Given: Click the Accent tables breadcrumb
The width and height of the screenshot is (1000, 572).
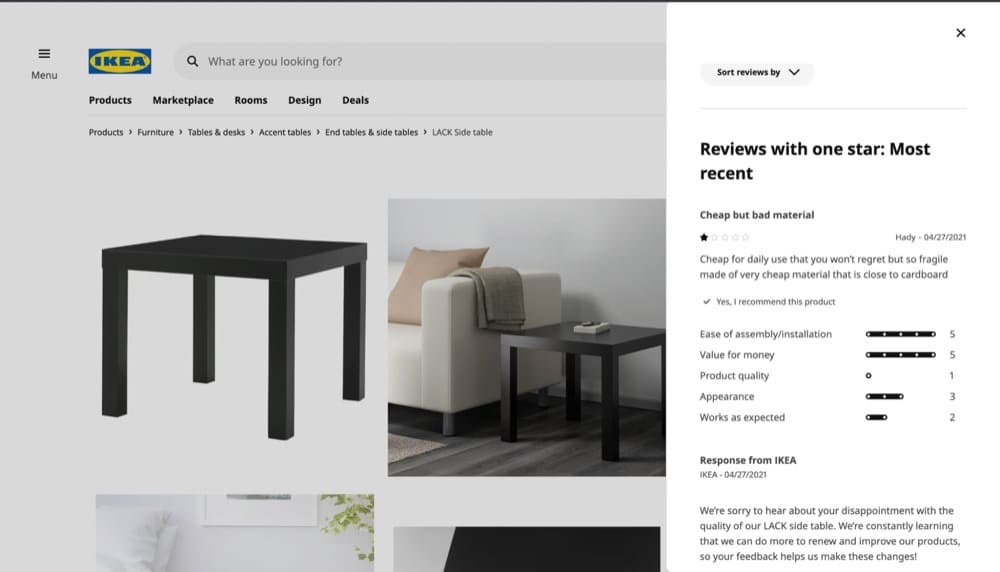Looking at the screenshot, I should [x=285, y=132].
